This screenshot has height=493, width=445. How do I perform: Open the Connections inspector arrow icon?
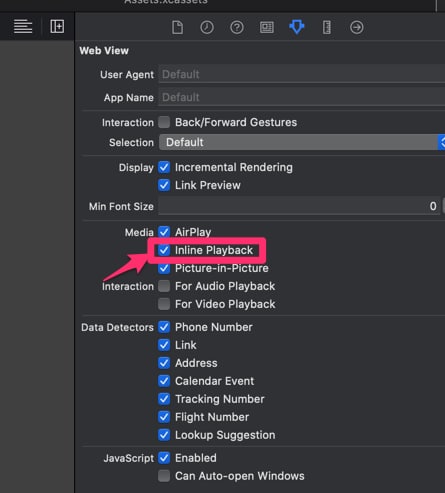point(357,27)
